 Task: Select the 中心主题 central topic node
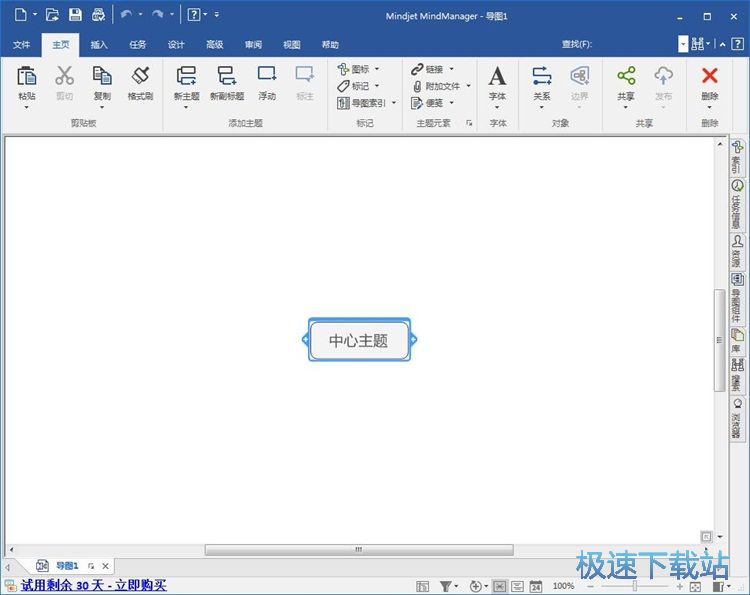tap(359, 340)
